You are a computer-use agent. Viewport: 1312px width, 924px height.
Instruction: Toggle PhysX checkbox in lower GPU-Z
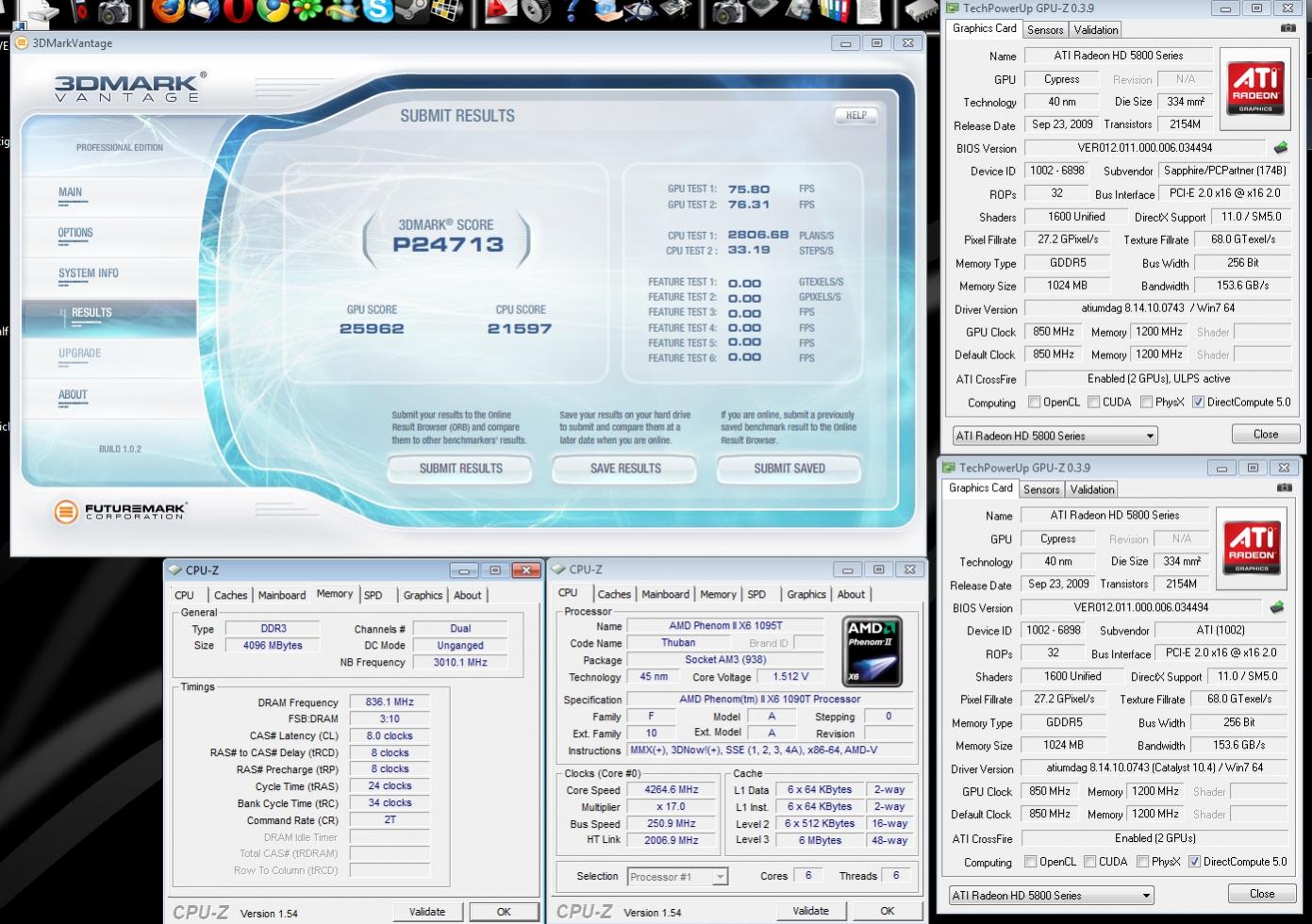1142,862
